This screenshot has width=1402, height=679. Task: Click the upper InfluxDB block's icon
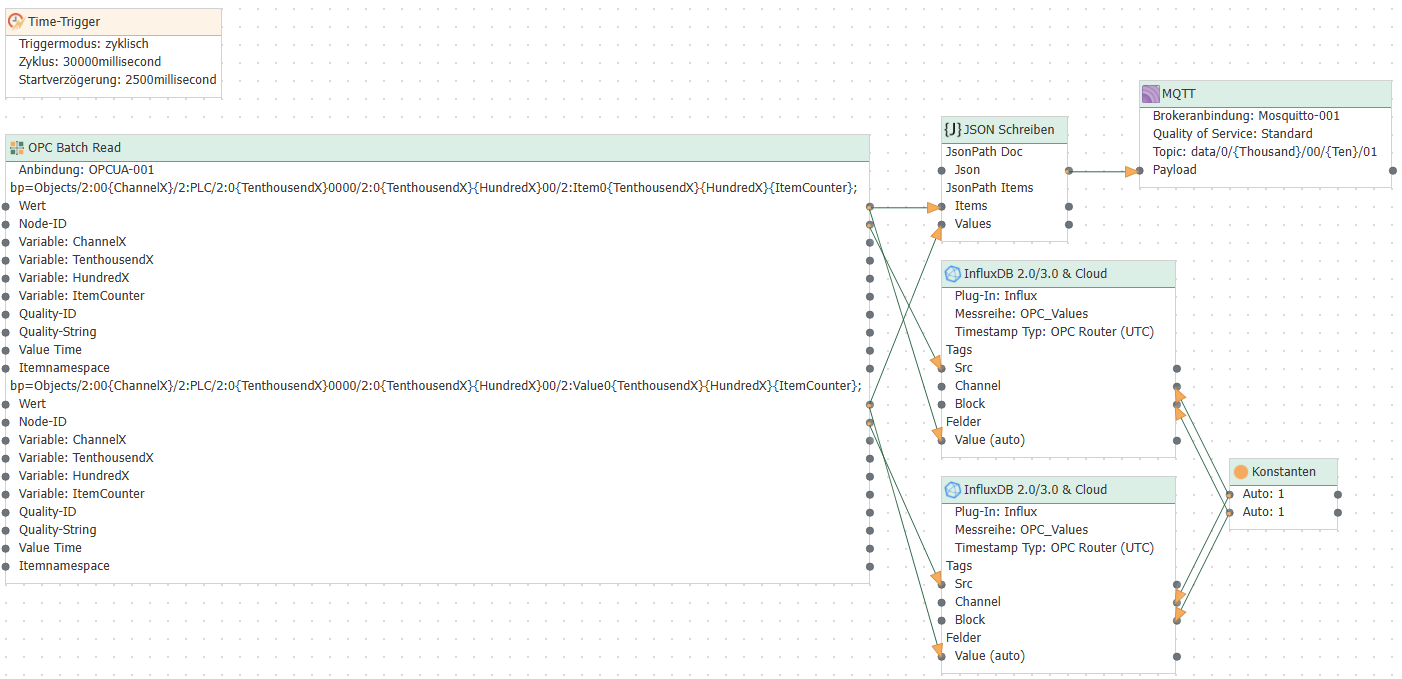point(953,274)
